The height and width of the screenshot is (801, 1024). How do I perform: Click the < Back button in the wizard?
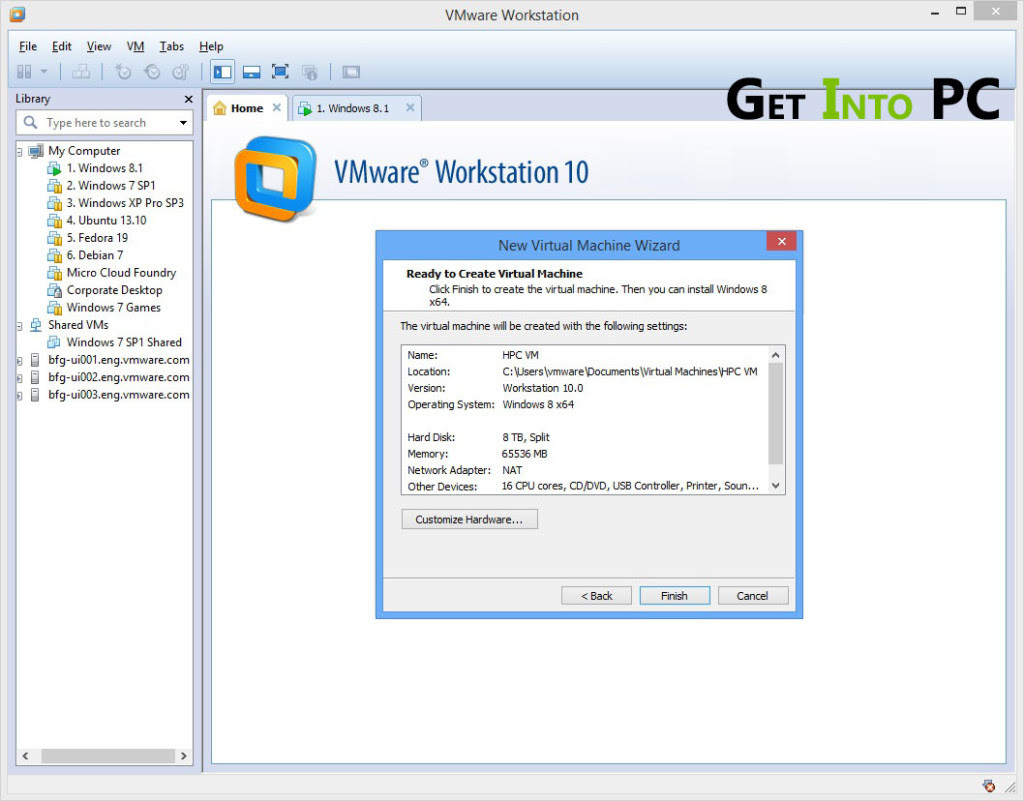pos(596,596)
